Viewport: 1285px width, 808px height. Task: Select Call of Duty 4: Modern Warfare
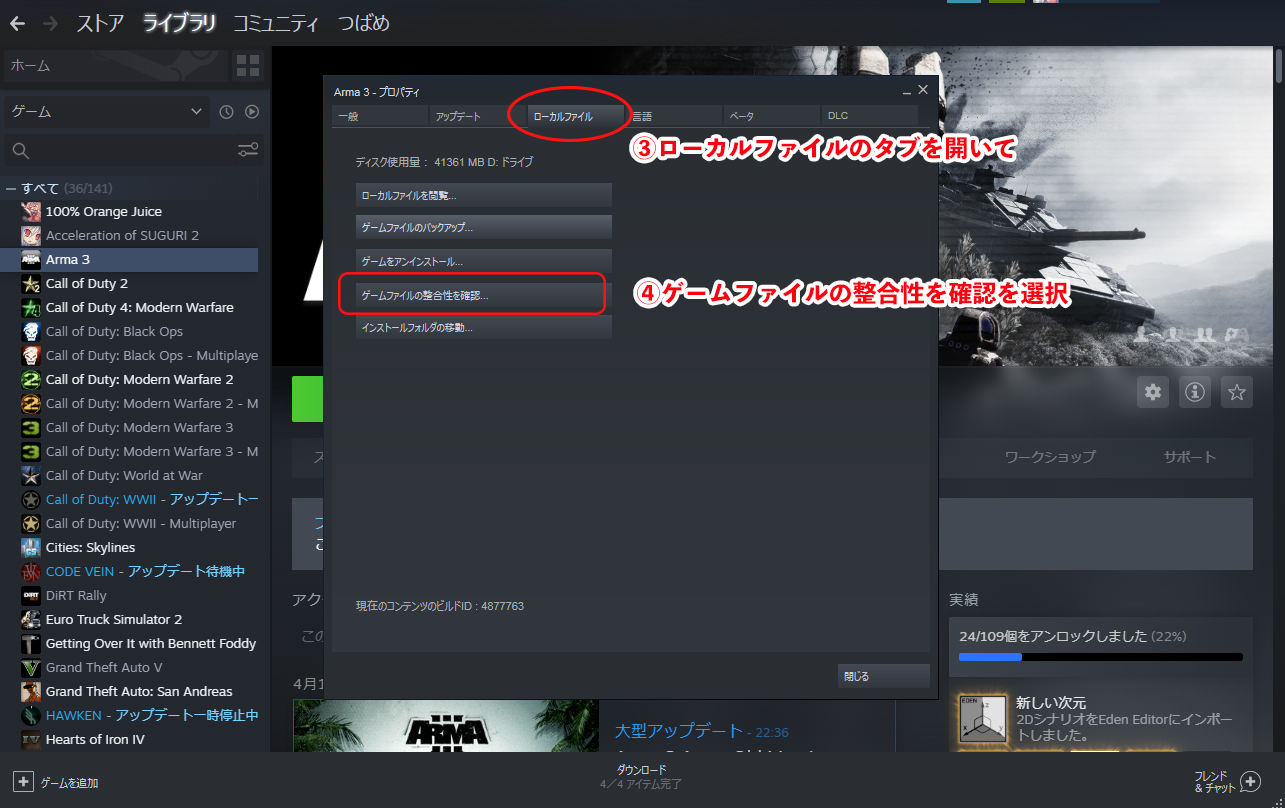coord(130,307)
